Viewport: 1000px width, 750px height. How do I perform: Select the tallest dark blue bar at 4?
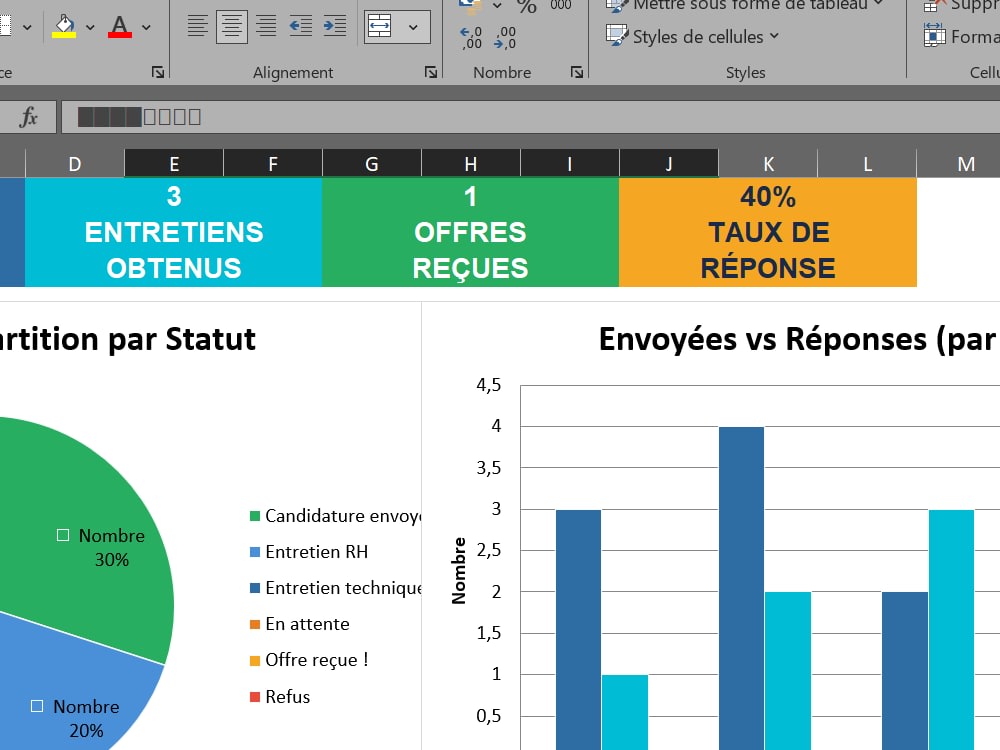(741, 589)
